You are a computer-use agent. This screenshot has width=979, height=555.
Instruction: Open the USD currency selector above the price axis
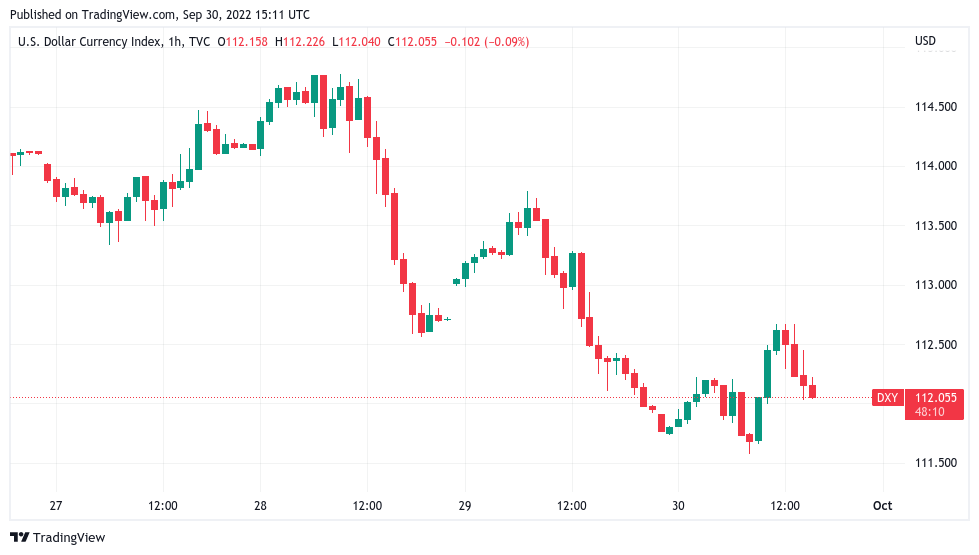click(x=925, y=41)
